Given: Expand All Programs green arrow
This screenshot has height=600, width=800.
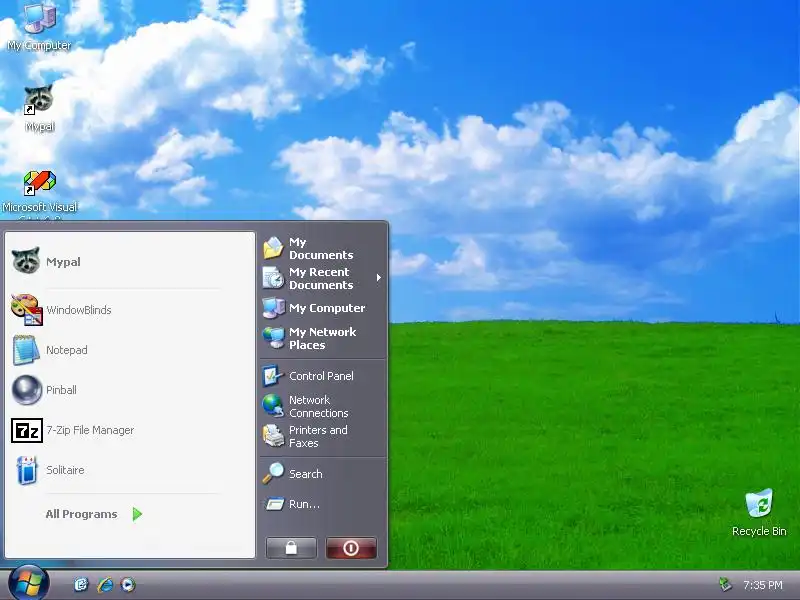Looking at the screenshot, I should coord(137,514).
